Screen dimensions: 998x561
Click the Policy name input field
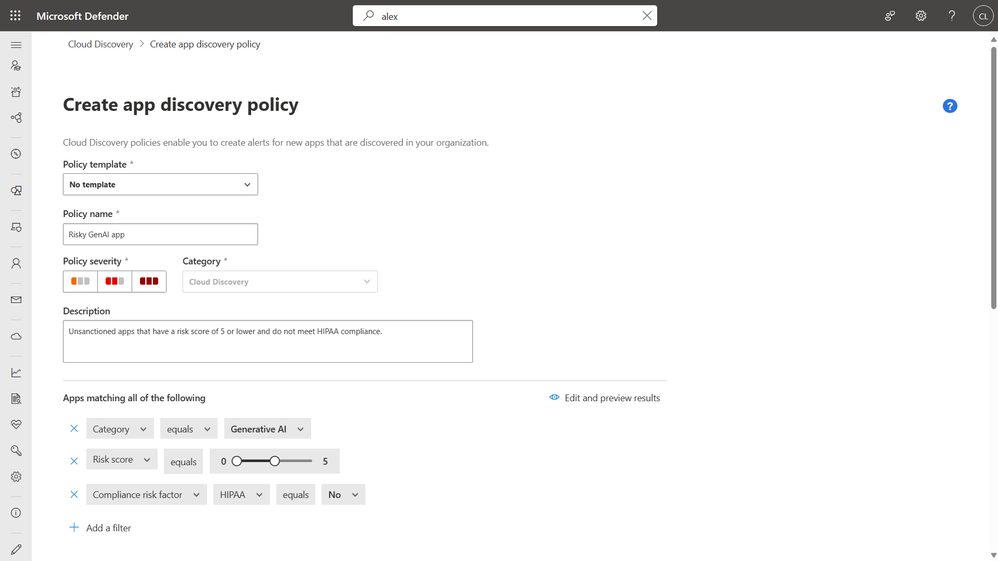pyautogui.click(x=160, y=234)
